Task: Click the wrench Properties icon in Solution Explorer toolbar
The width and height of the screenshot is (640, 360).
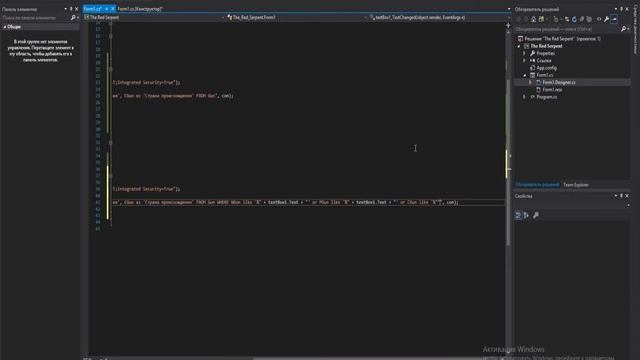Action: pyautogui.click(x=607, y=19)
